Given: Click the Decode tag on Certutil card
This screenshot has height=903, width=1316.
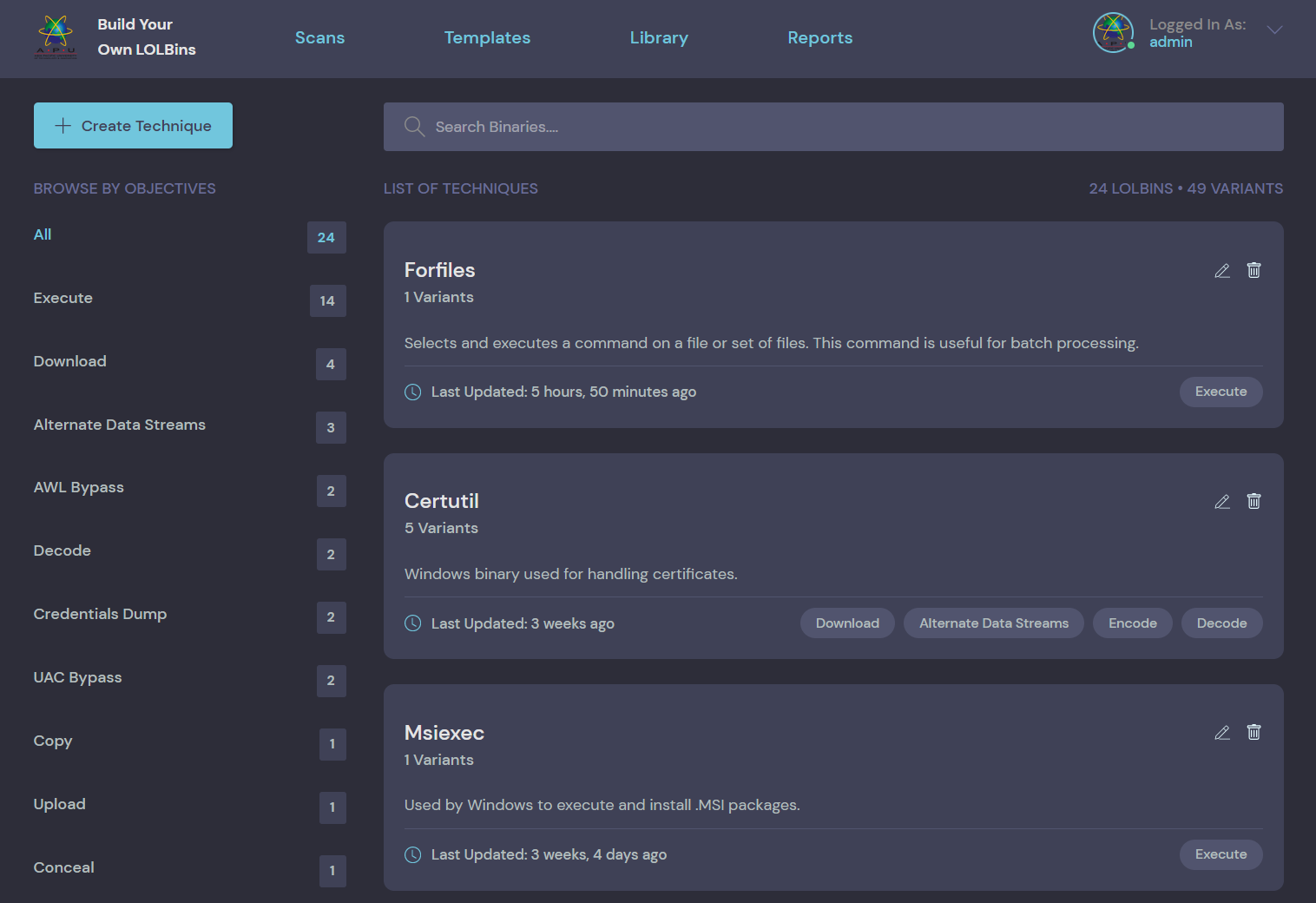Looking at the screenshot, I should pyautogui.click(x=1221, y=623).
